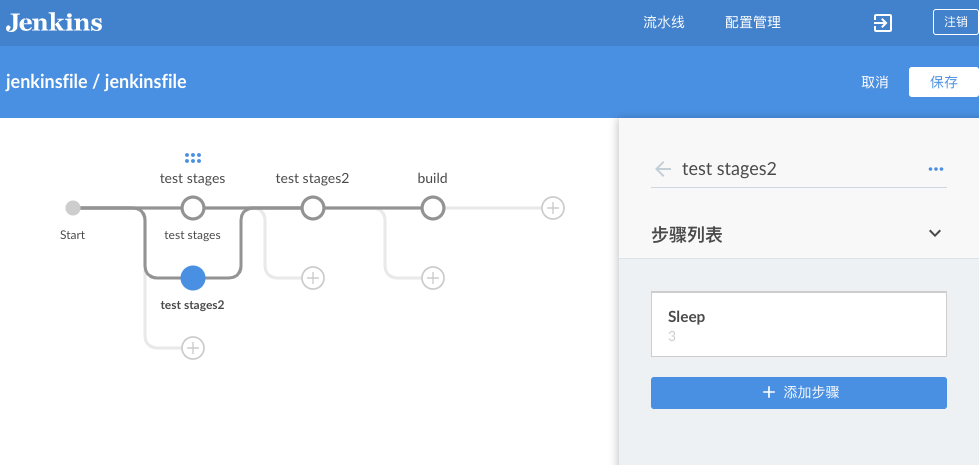
Task: Select the blue test stages2 parallel node
Action: point(193,278)
